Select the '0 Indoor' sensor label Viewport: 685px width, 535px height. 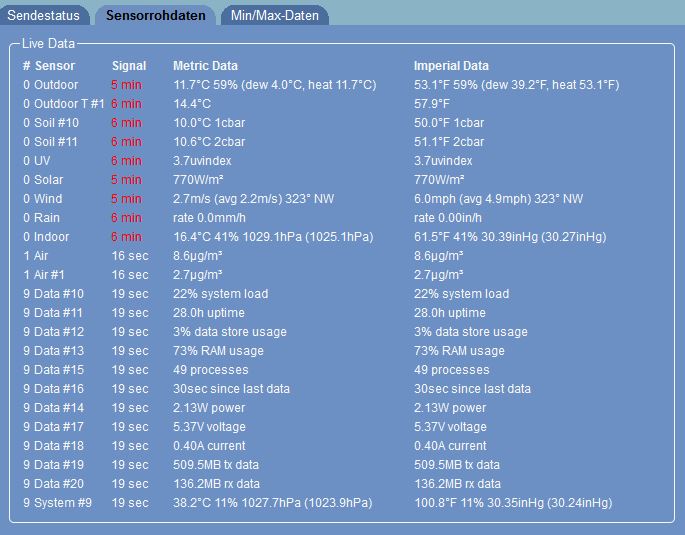[46, 237]
